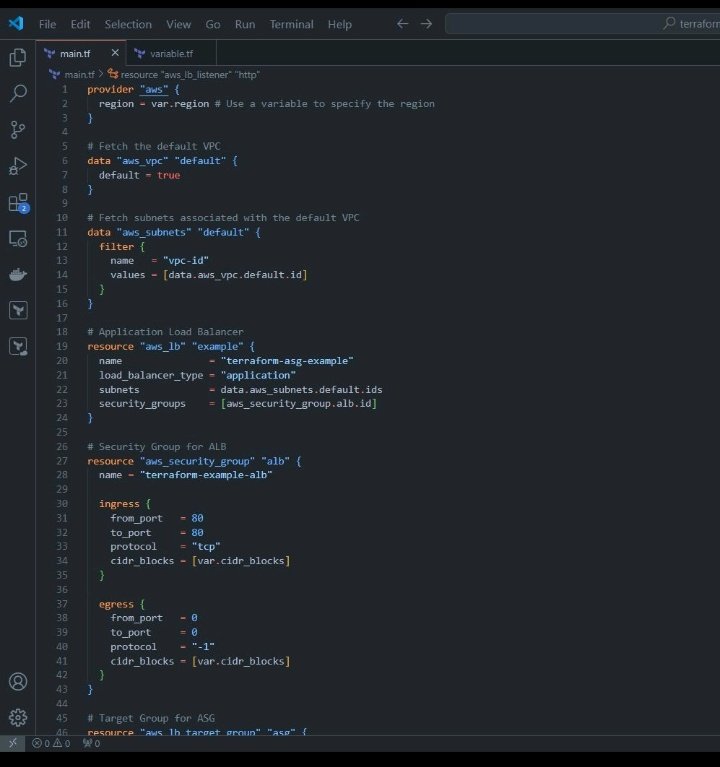The width and height of the screenshot is (720, 767).
Task: Click "vpc-id" string on line 13
Action: coord(186,261)
